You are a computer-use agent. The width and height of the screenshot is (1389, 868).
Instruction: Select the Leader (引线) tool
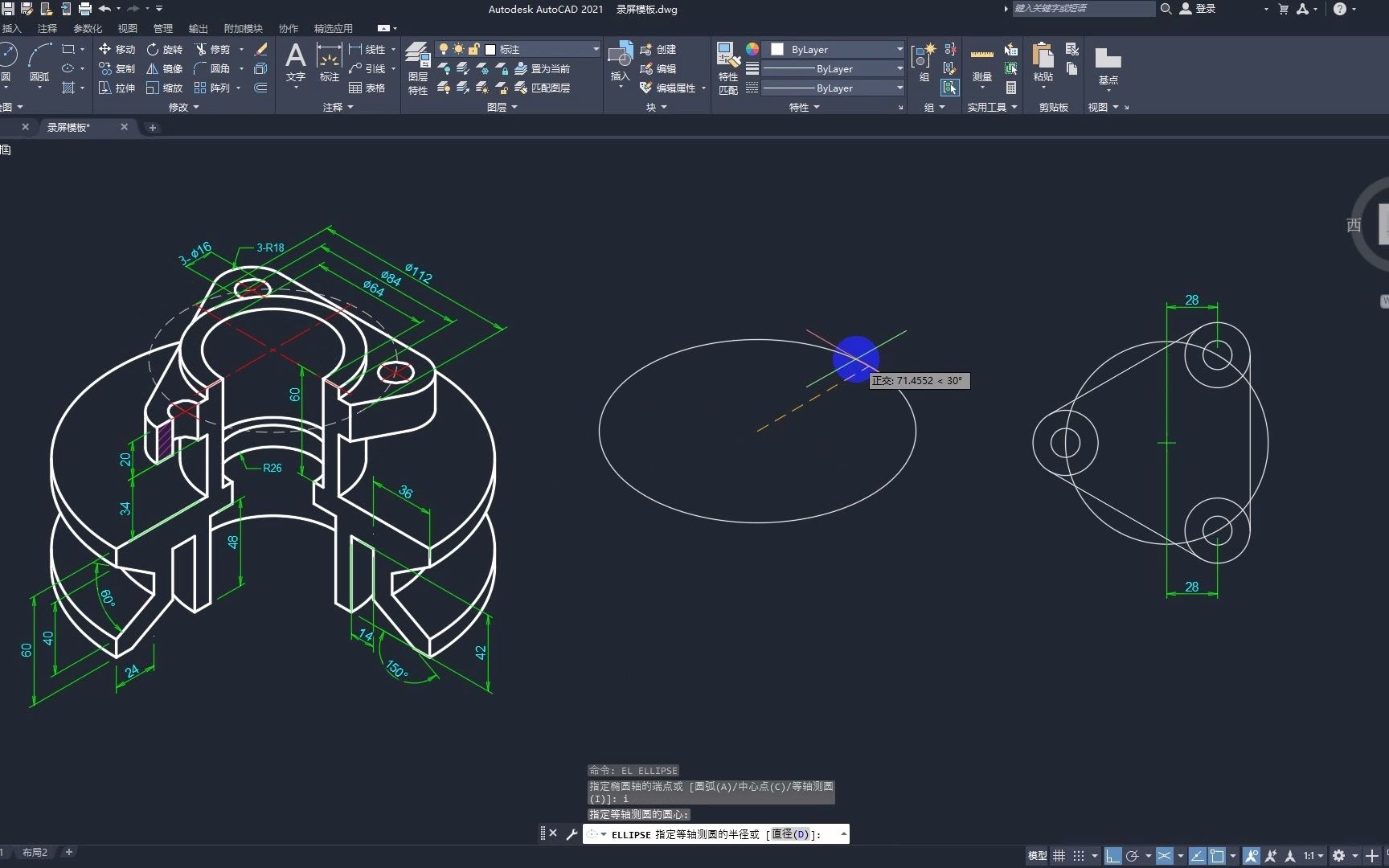click(x=367, y=68)
